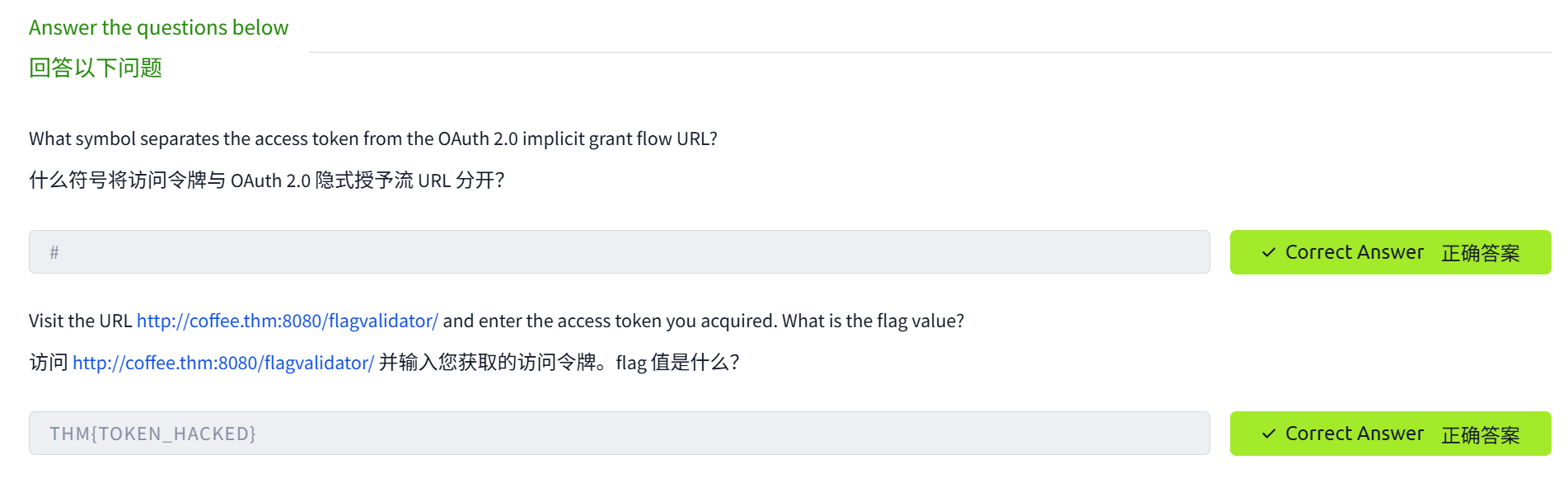The width and height of the screenshot is (1568, 483).
Task: Click the checkmark icon on the first Correct Answer button
Action: pos(1268,252)
